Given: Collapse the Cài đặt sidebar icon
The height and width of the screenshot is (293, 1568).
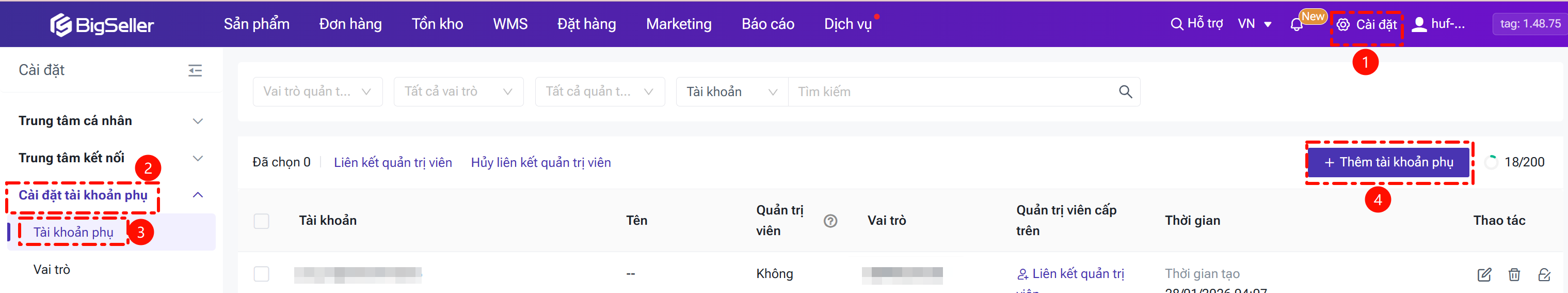Looking at the screenshot, I should [x=195, y=71].
